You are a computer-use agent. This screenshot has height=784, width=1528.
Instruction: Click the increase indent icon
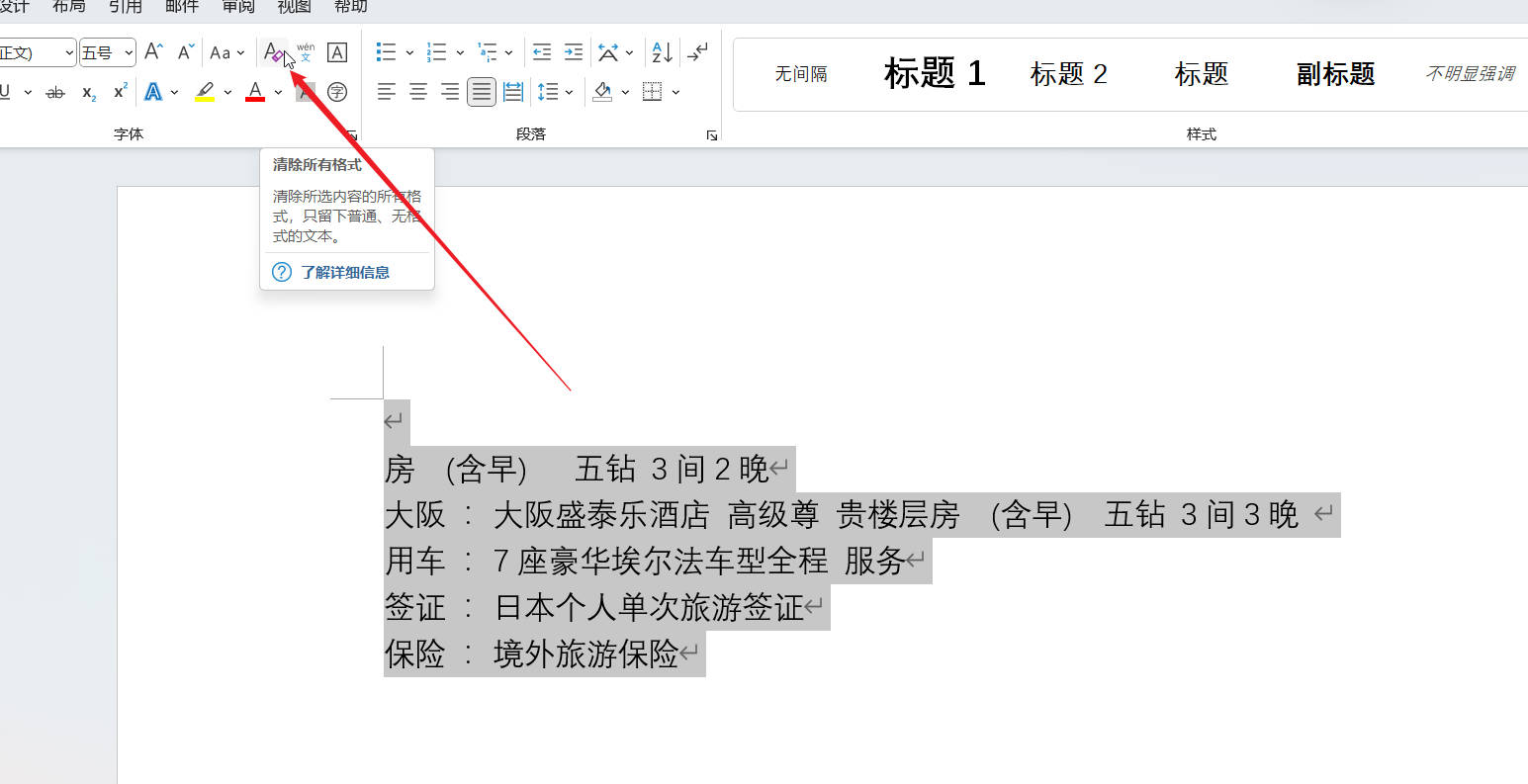[x=574, y=52]
